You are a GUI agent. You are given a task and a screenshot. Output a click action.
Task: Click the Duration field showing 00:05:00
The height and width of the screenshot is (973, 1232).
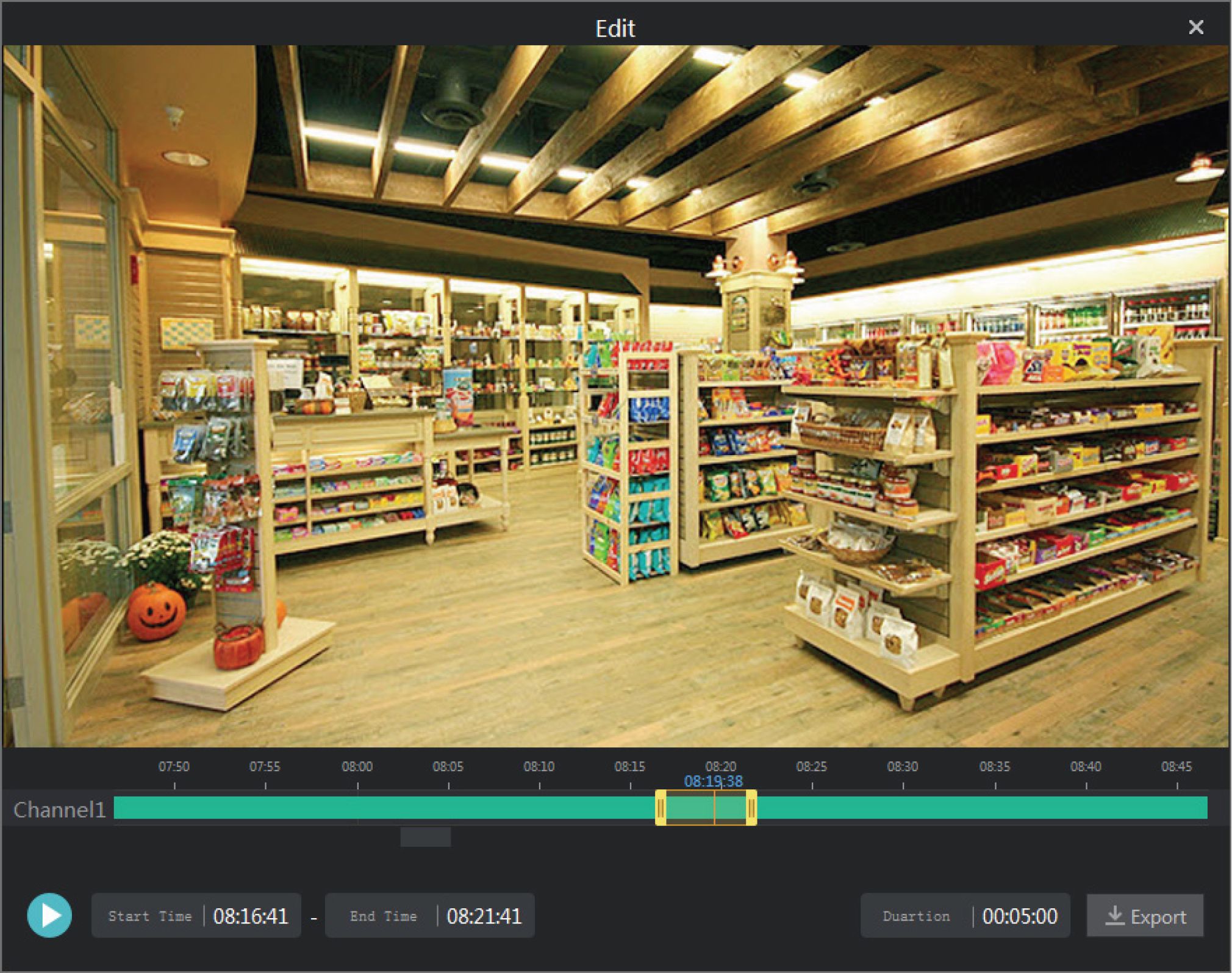(1020, 916)
